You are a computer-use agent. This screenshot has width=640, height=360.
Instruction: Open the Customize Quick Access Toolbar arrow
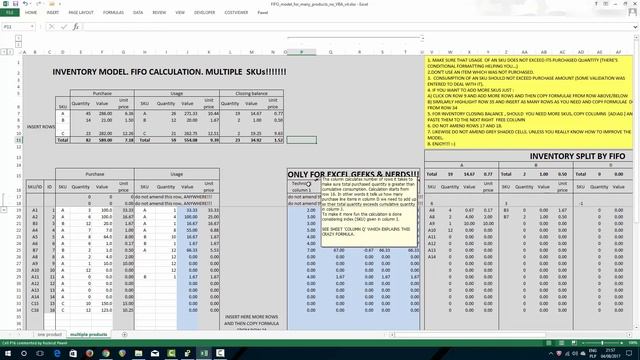60,4
